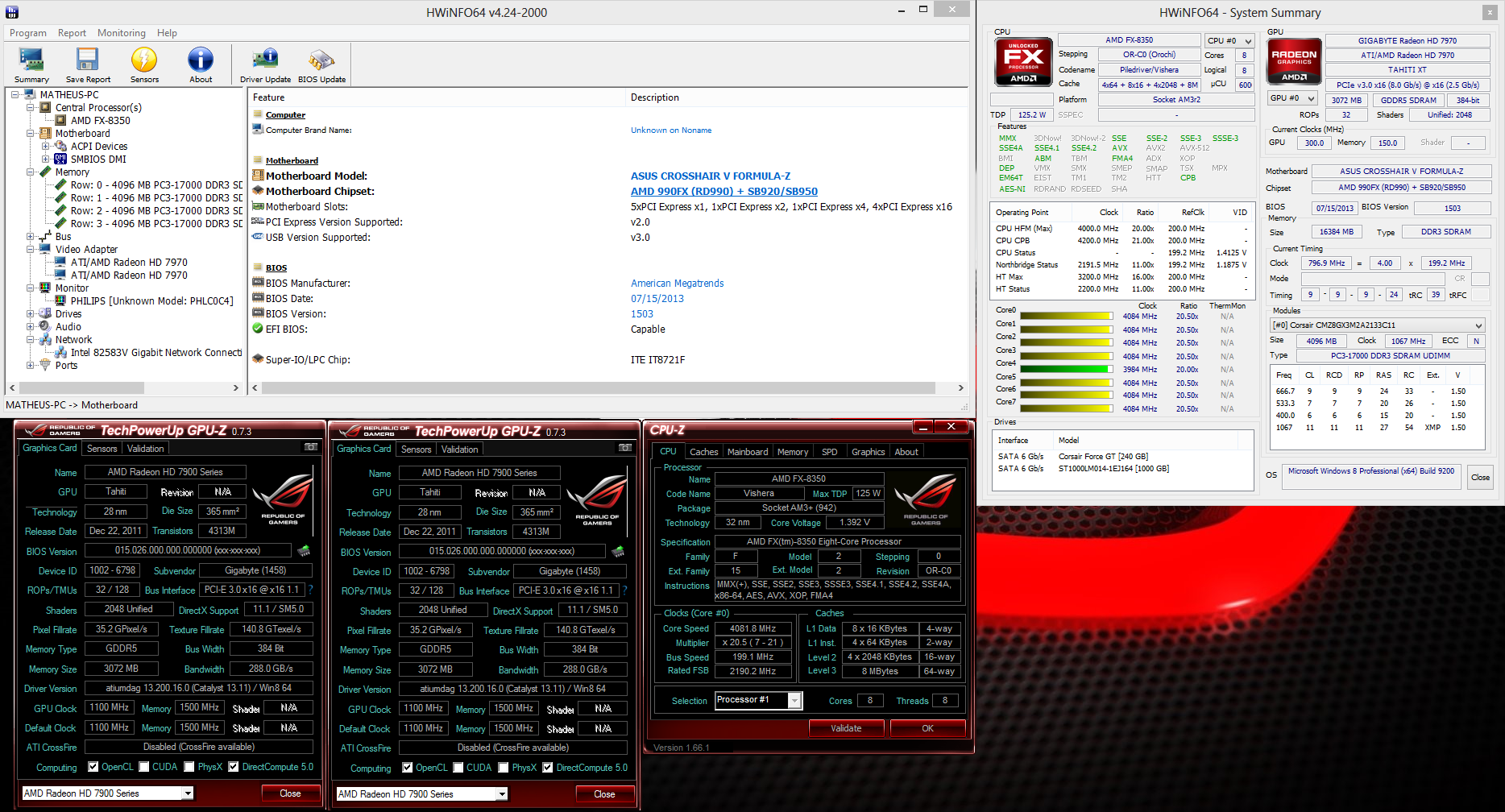This screenshot has width=1505, height=812.
Task: Click the Radeon Graphics logo in System Summary
Action: [1295, 61]
